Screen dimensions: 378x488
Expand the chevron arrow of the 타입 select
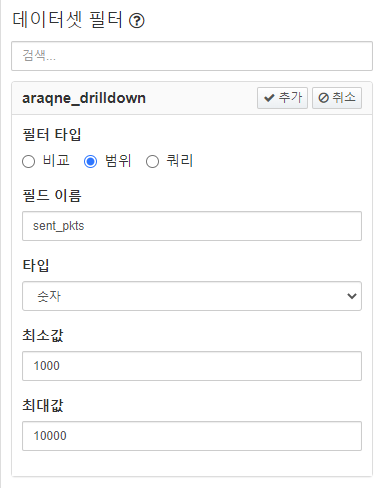coord(352,296)
